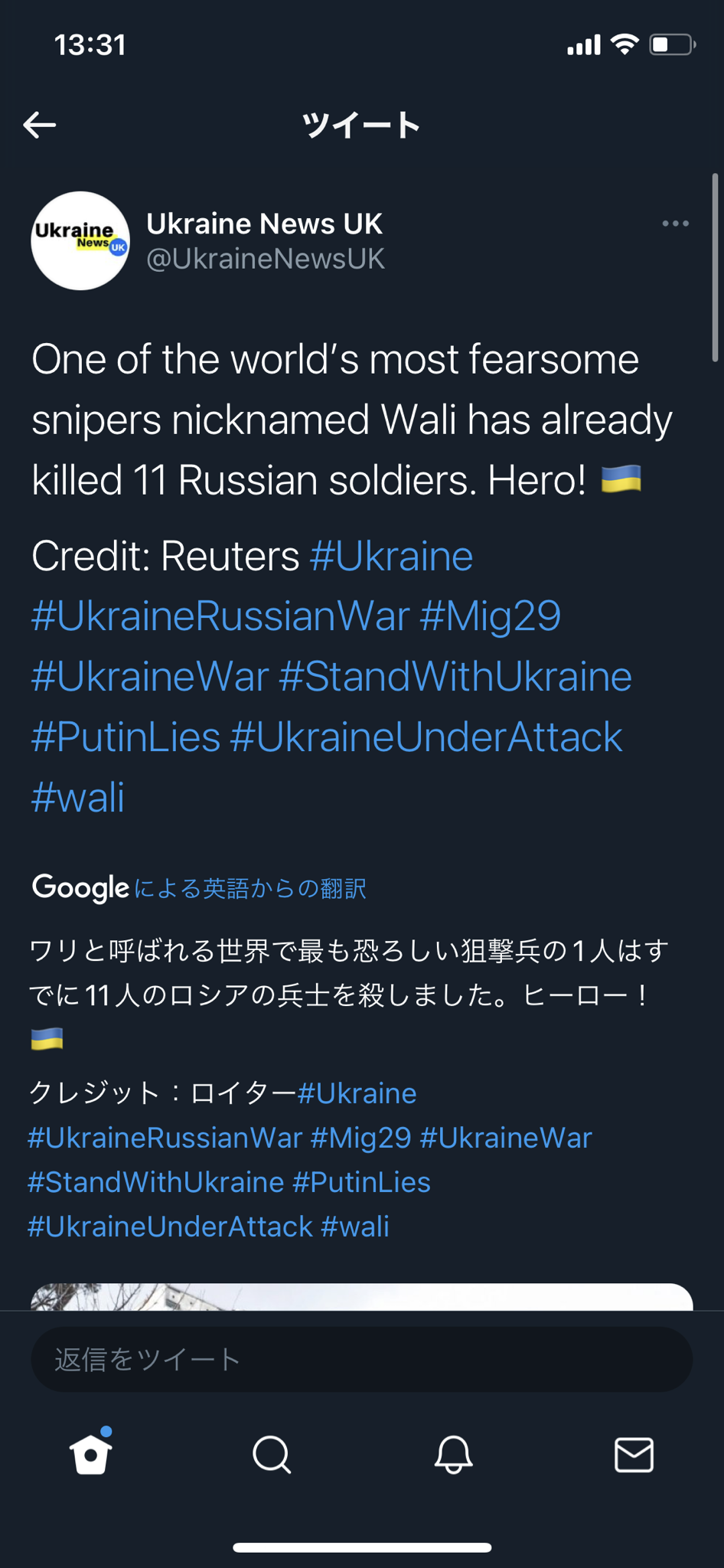Open the Messages envelope tab
Image resolution: width=724 pixels, height=1568 pixels.
tap(634, 1454)
